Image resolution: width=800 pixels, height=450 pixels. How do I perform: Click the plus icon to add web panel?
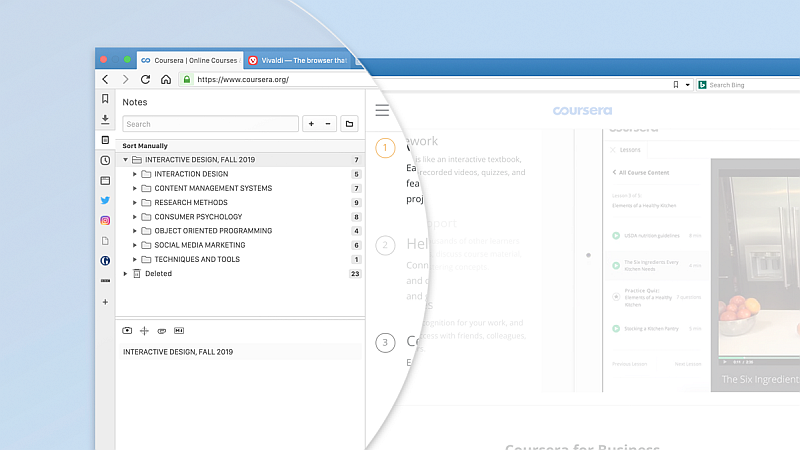pos(105,302)
